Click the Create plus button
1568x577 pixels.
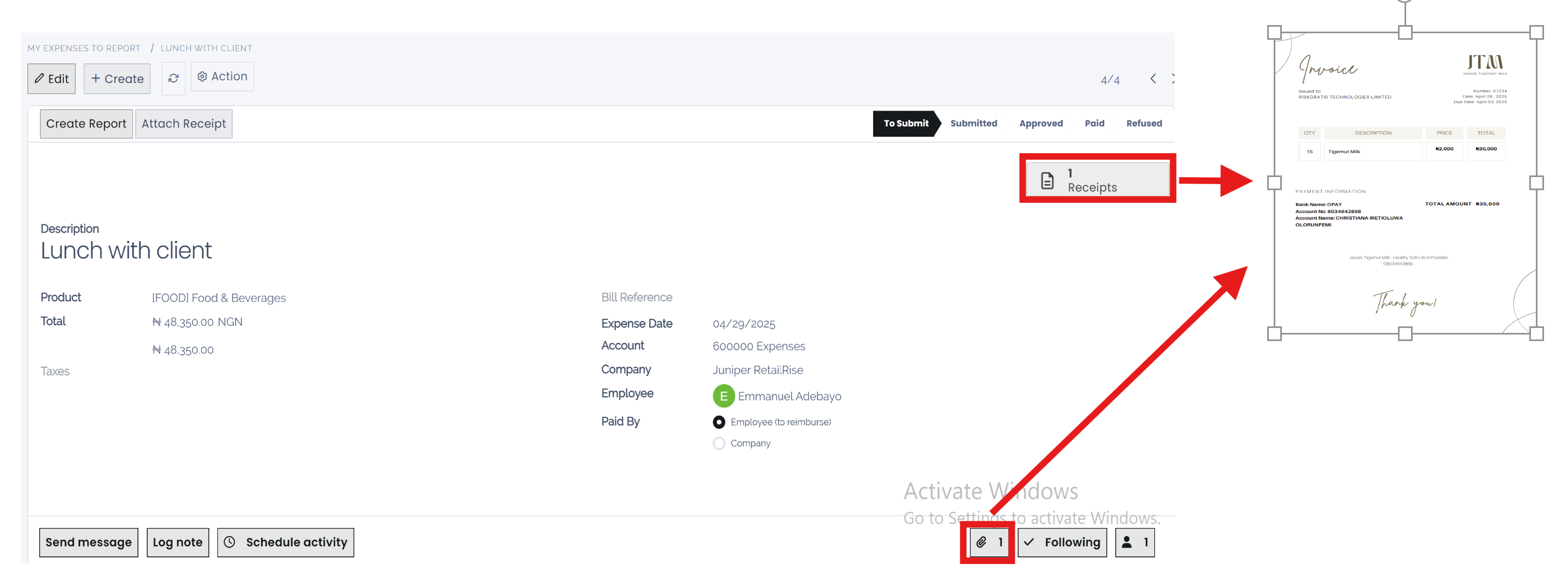118,79
